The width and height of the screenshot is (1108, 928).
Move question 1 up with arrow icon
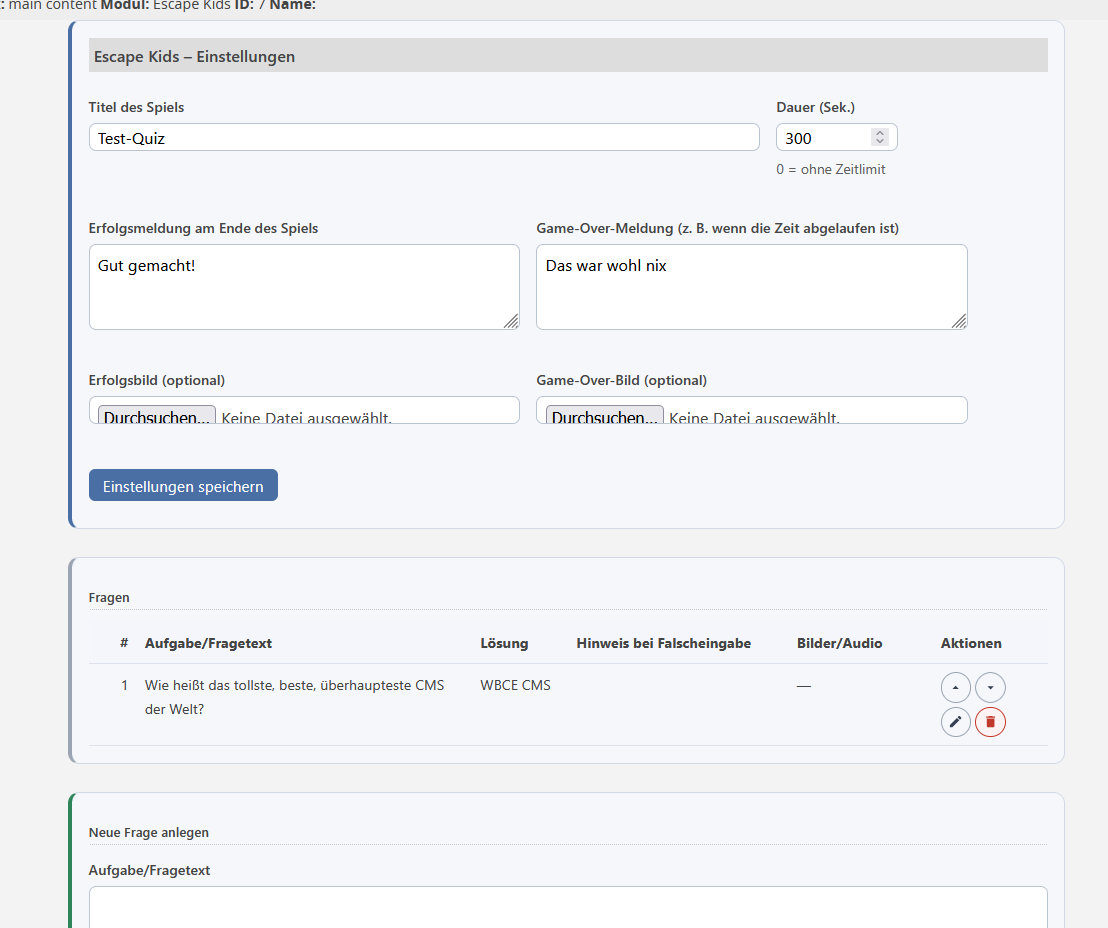click(955, 688)
